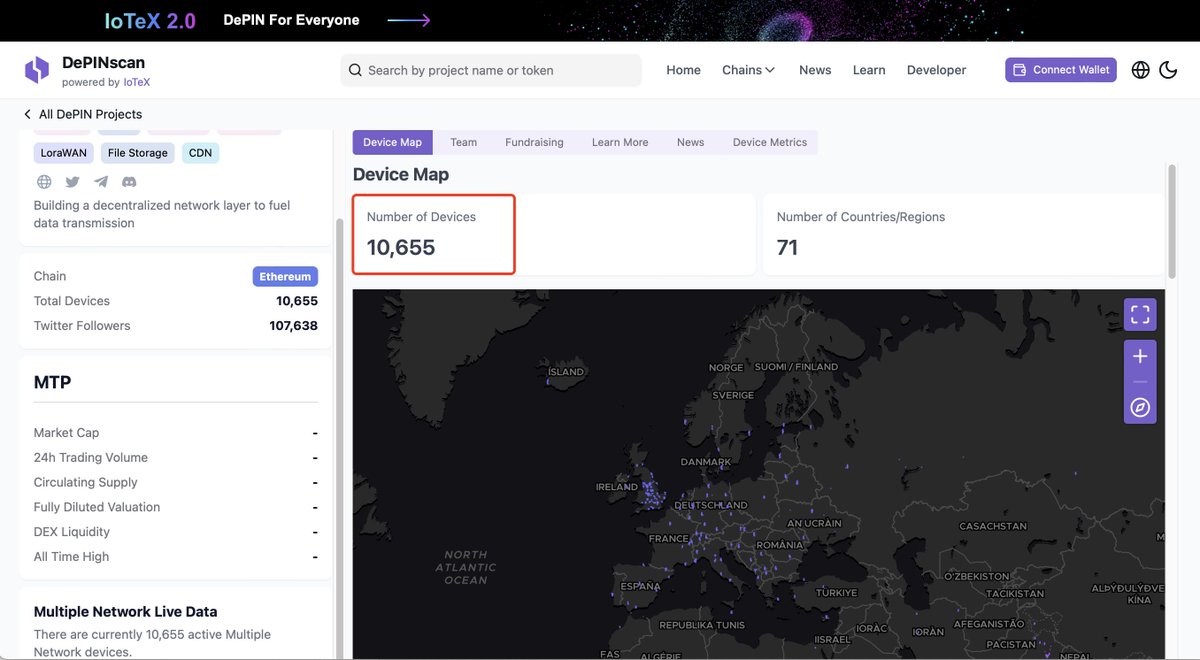Click the Number of Devices value 10,655

[401, 247]
